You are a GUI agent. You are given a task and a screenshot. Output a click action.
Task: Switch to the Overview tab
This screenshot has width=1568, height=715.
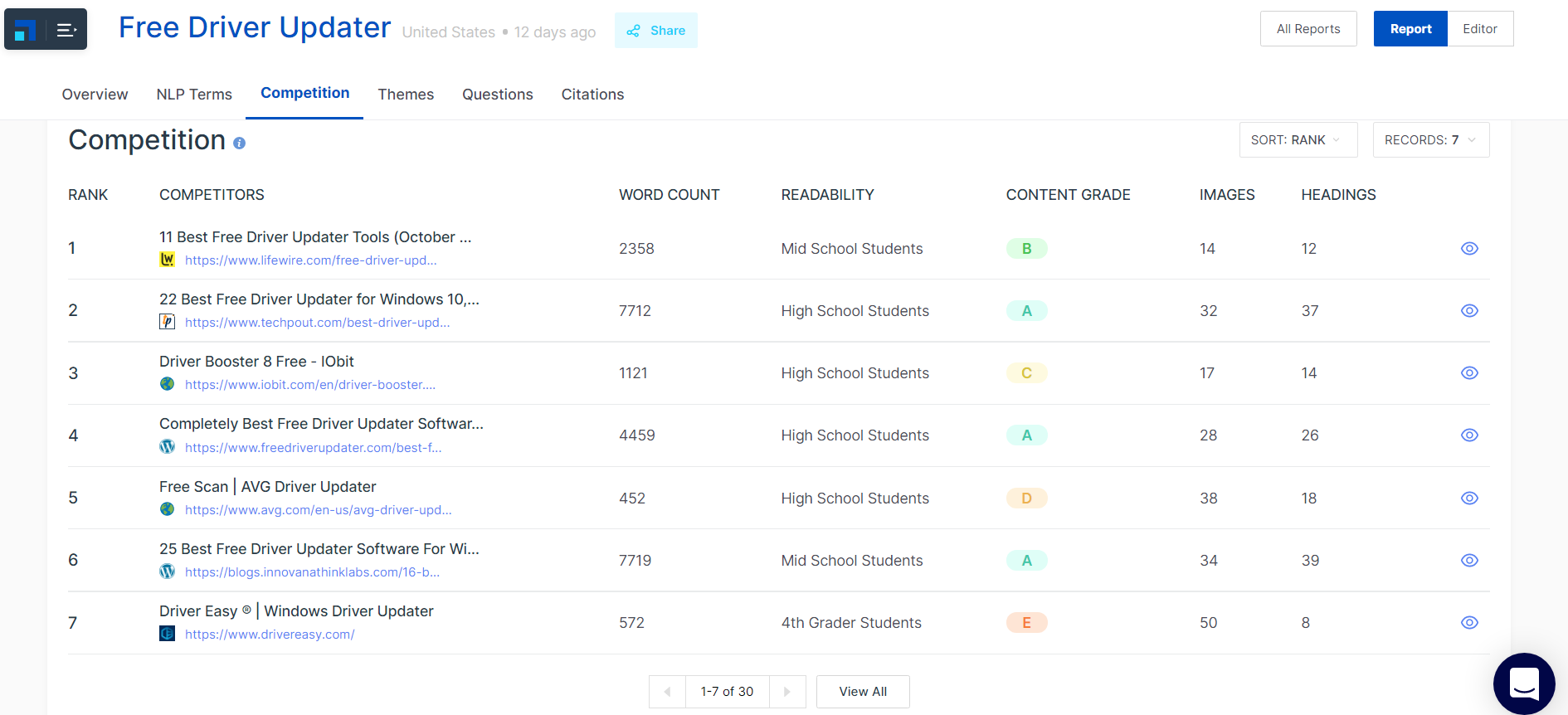coord(95,95)
